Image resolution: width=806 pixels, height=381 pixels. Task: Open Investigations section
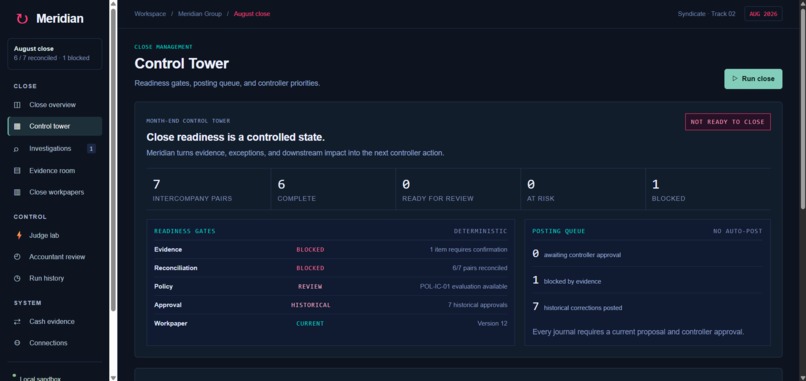tap(54, 149)
